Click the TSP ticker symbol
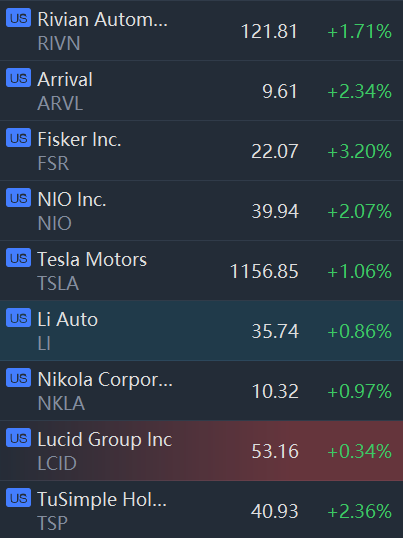The image size is (403, 538). (52, 523)
